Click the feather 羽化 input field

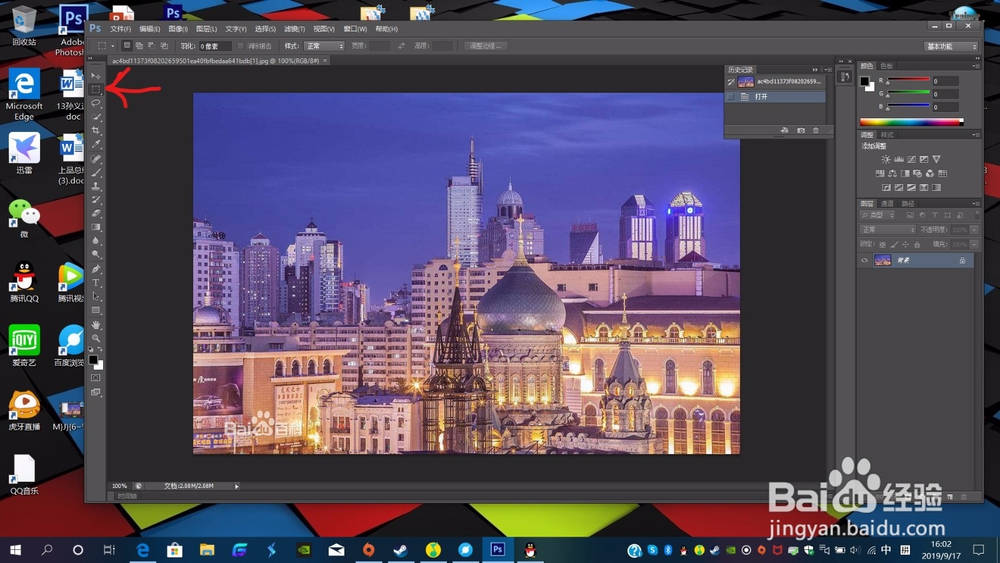click(214, 46)
